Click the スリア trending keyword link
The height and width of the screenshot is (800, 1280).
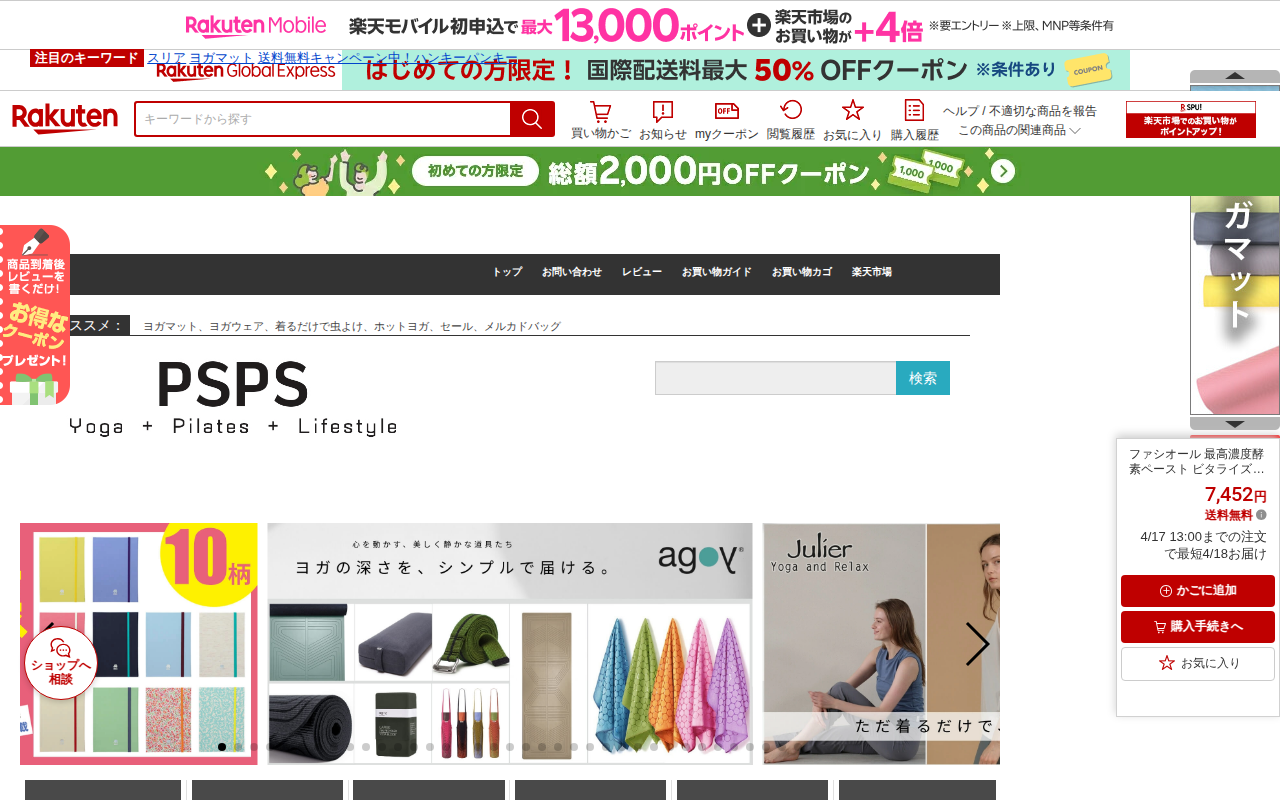coord(166,58)
